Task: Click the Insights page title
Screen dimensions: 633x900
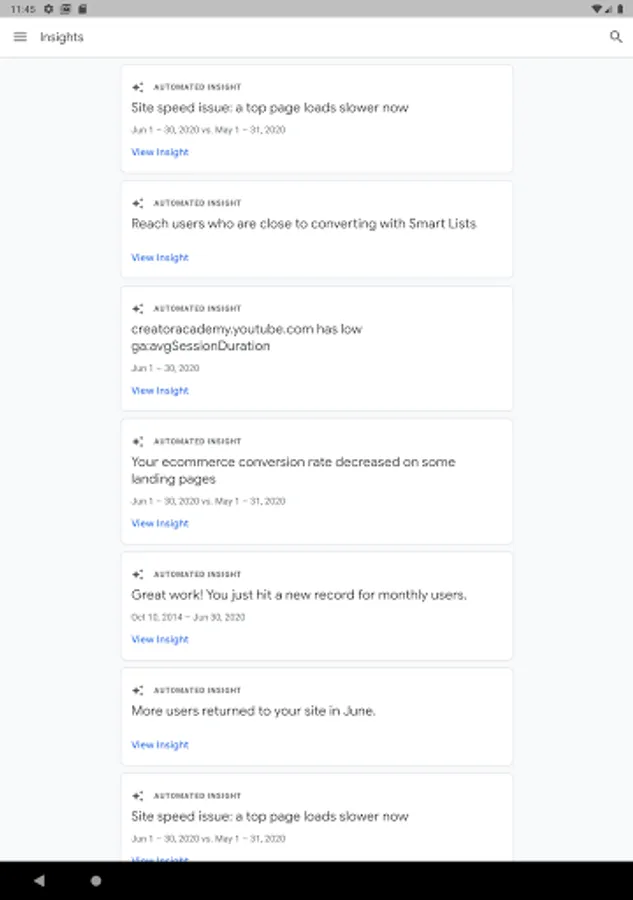Action: [x=62, y=37]
